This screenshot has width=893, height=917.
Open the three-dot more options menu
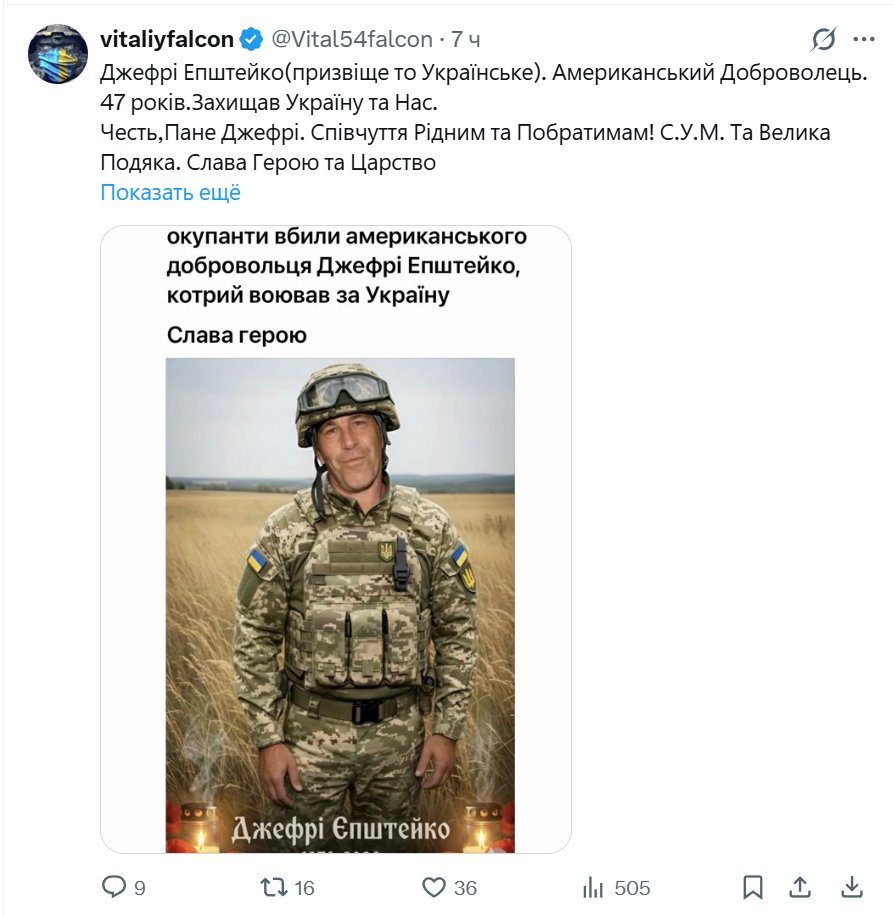click(x=864, y=40)
